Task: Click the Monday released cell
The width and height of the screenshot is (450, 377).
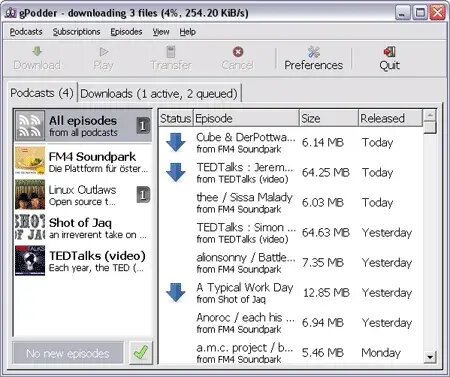Action: (x=381, y=353)
